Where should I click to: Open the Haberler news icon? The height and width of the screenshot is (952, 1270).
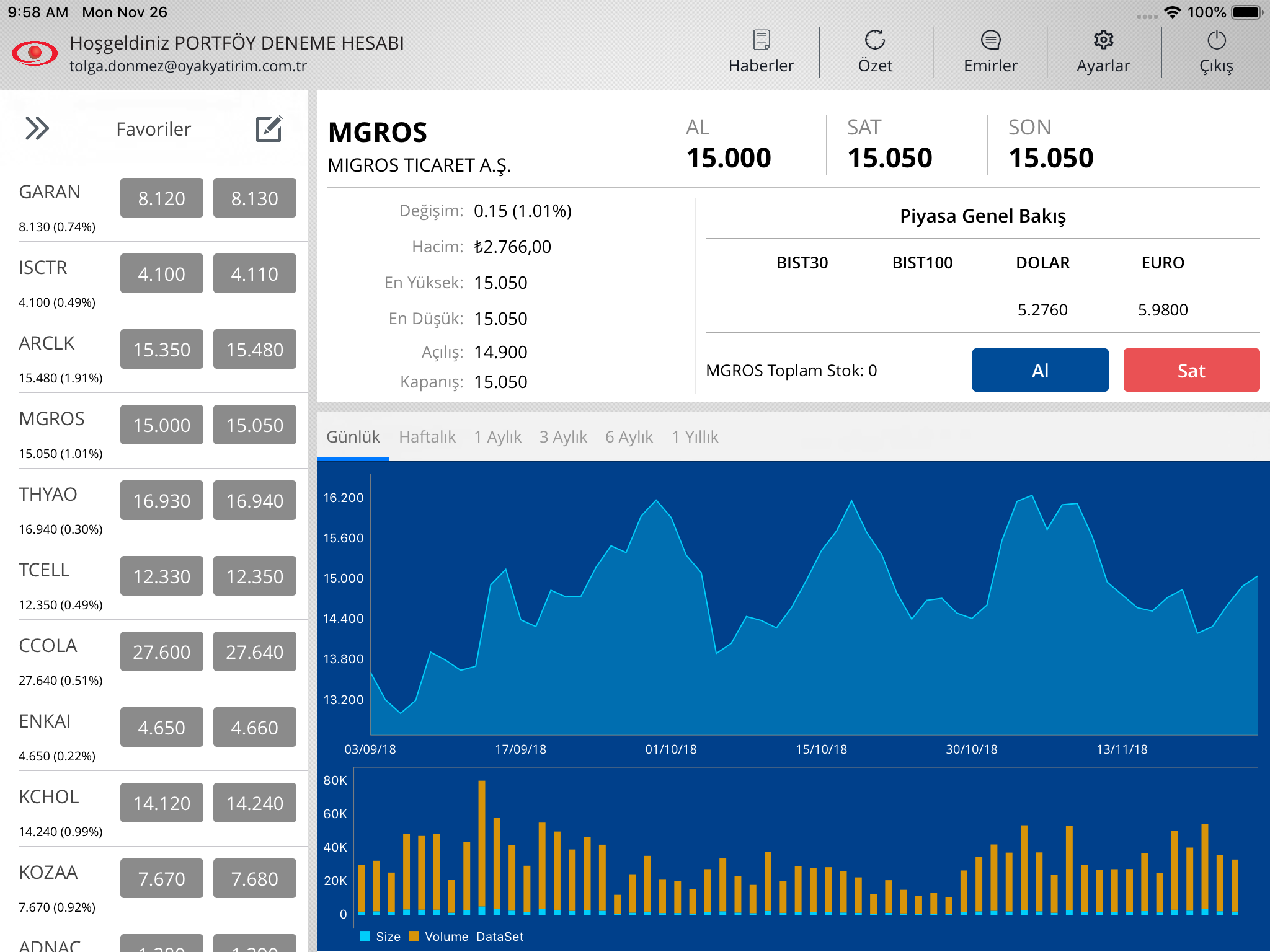[761, 41]
